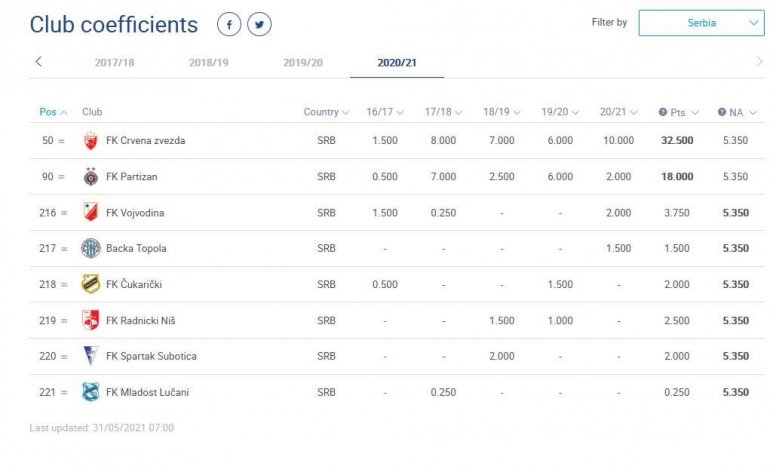
Task: Click the next seasons right arrow
Action: (x=759, y=62)
